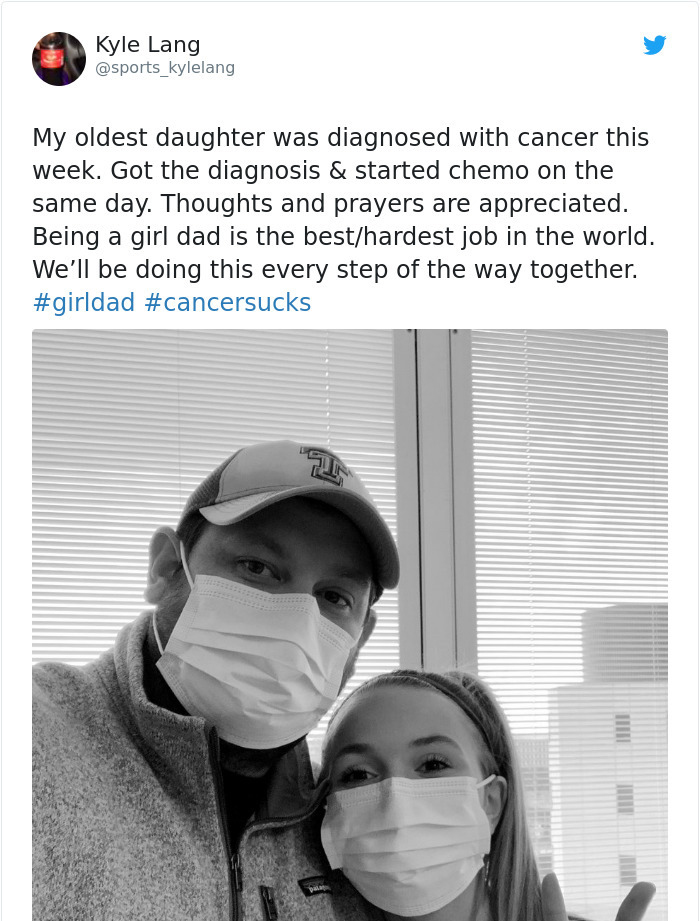Image resolution: width=700 pixels, height=921 pixels.
Task: Click the tweet text about daughter's diagnosis
Action: click(344, 219)
